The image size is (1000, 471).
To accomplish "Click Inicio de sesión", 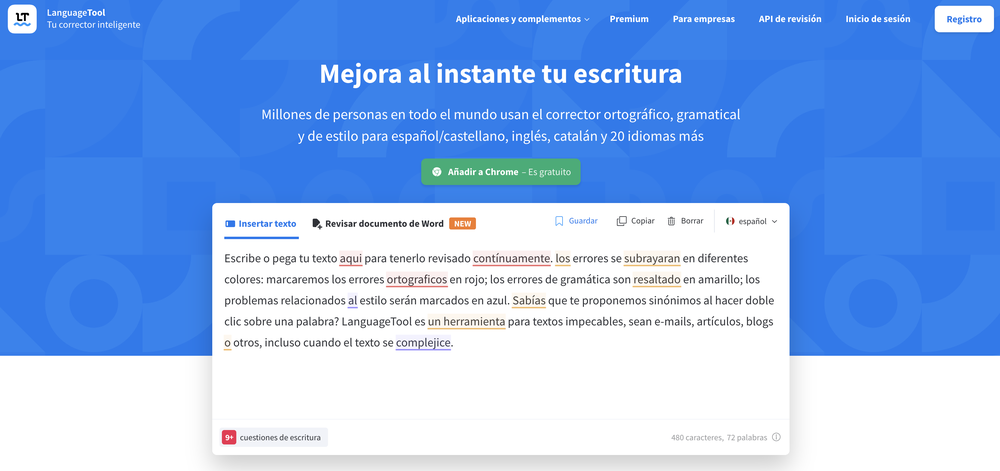I will (878, 19).
